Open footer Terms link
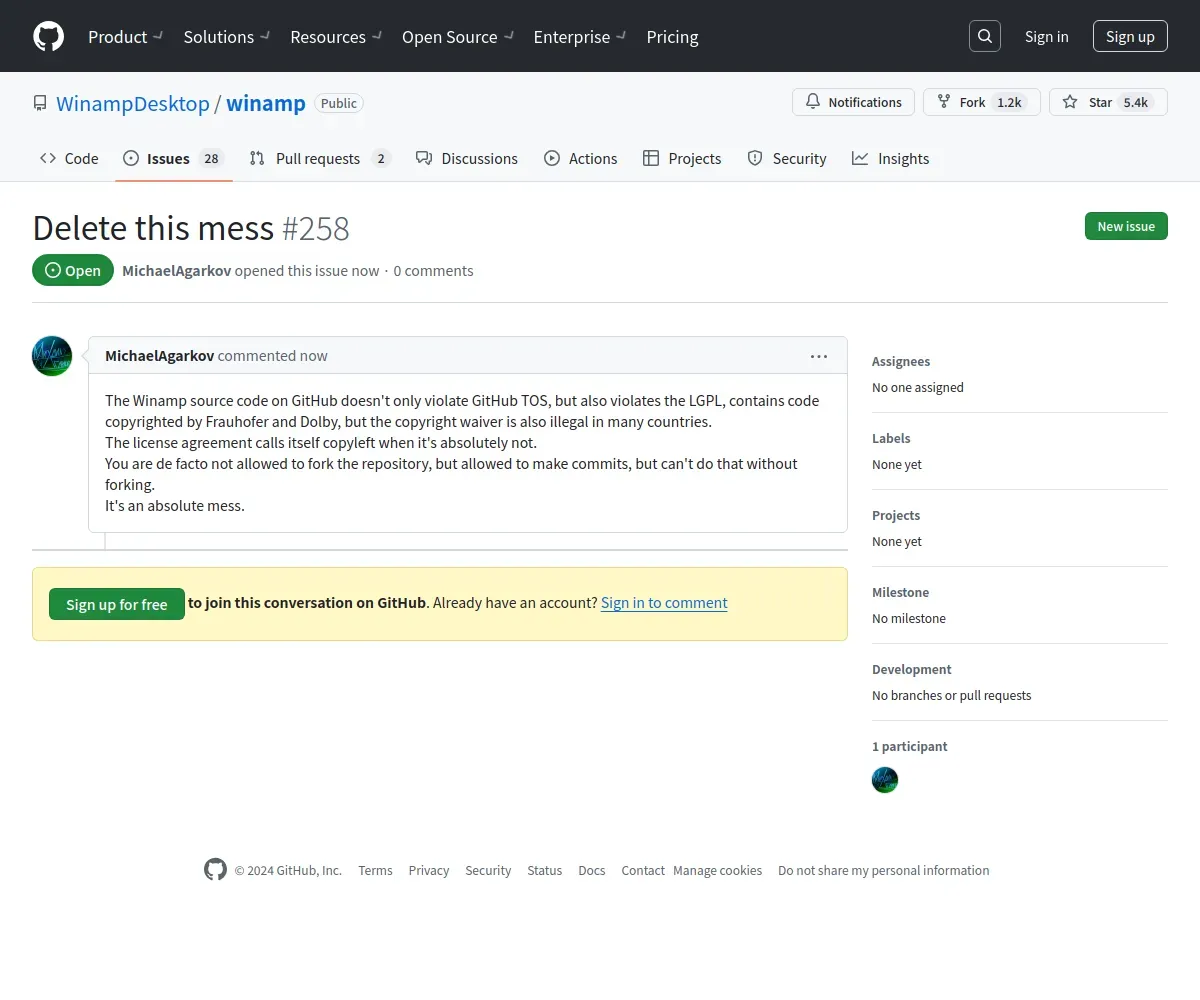The image size is (1200, 1000). 375,870
